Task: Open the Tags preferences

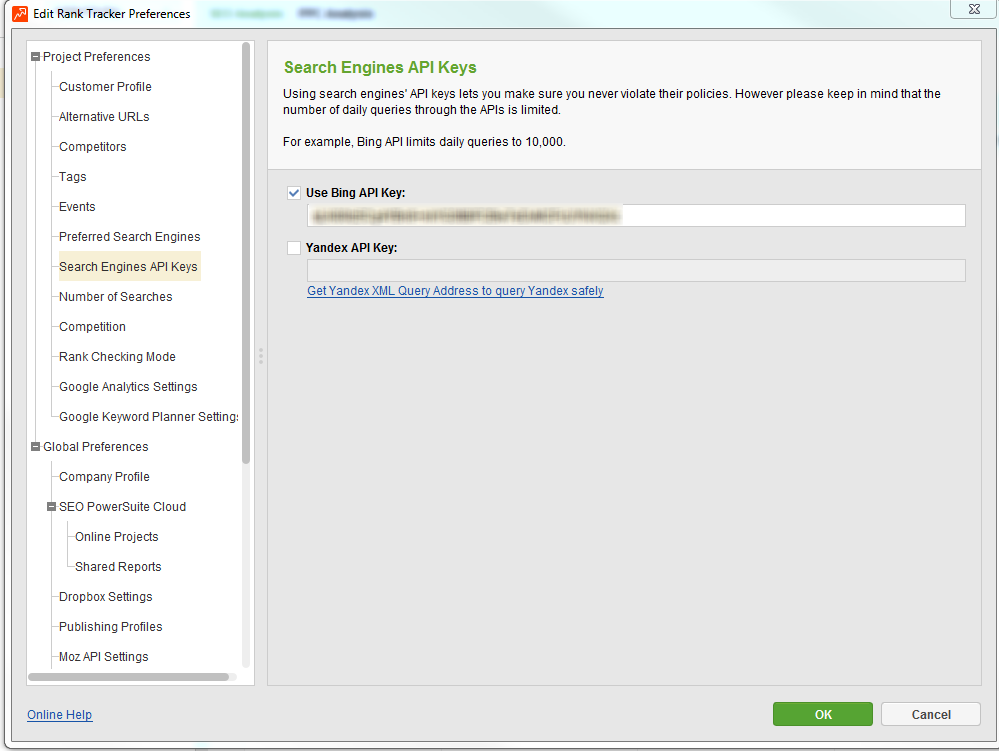Action: tap(73, 176)
